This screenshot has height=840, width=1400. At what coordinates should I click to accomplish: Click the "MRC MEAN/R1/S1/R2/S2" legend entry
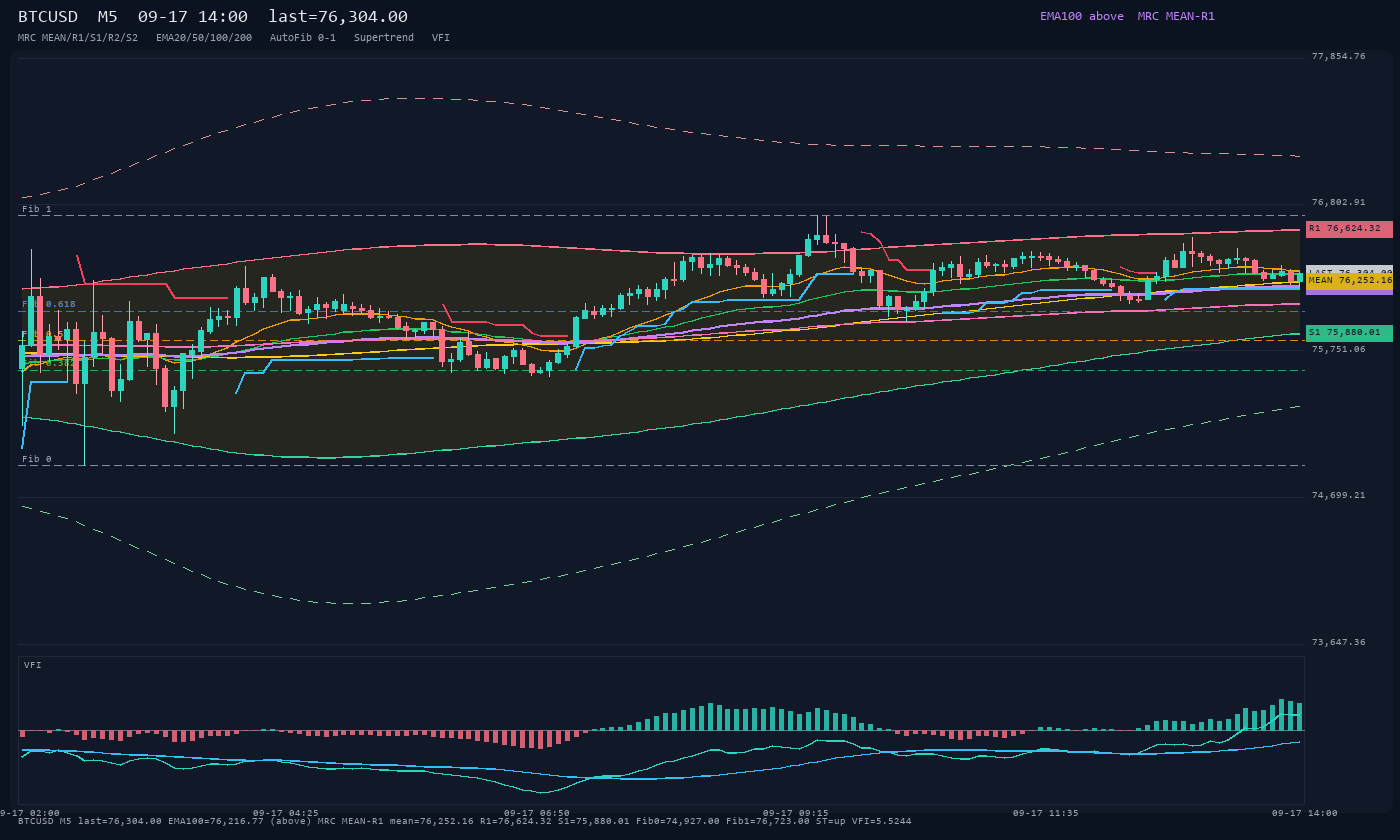[x=78, y=38]
